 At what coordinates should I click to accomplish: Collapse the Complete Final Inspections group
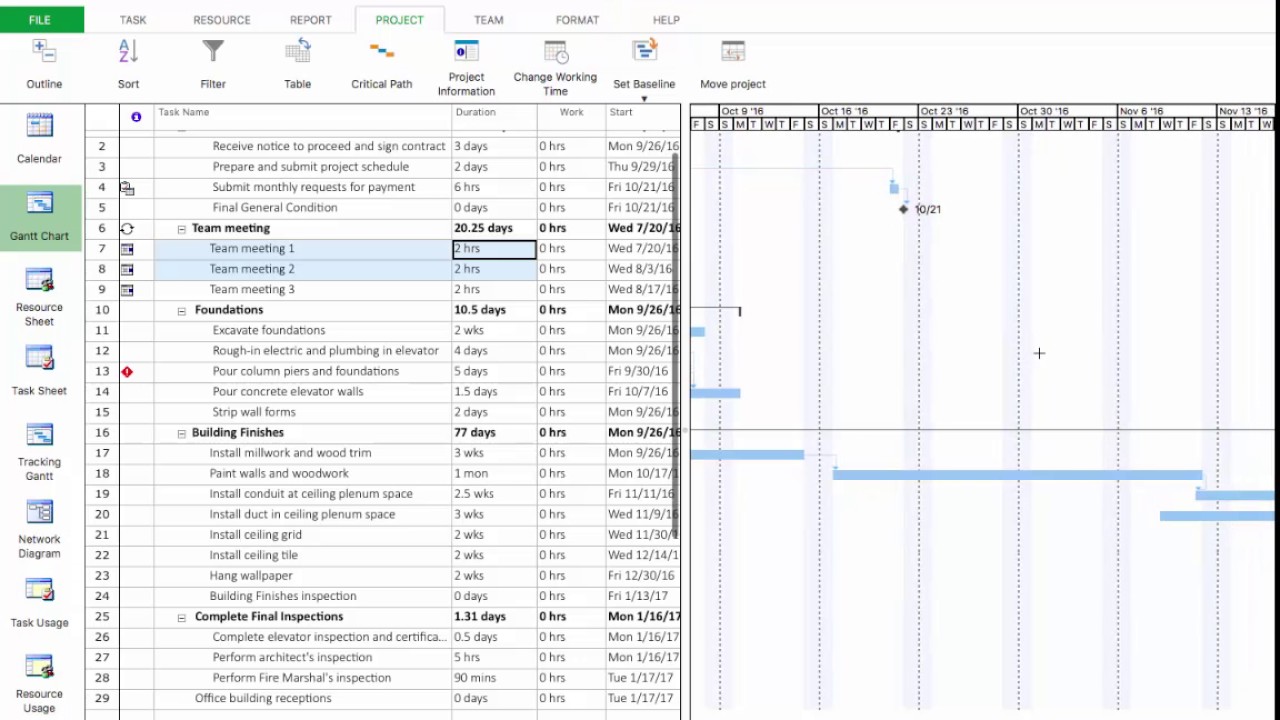pos(181,617)
